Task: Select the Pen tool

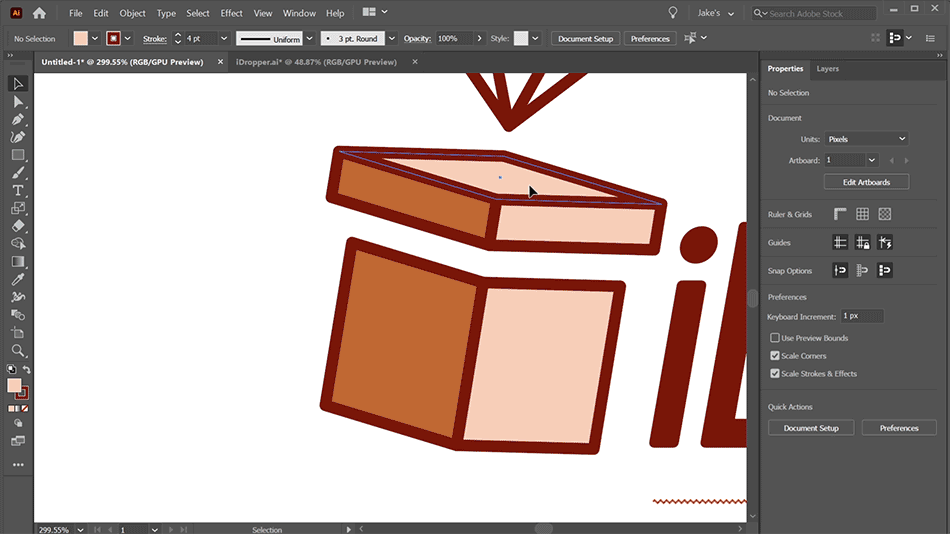Action: coord(18,119)
